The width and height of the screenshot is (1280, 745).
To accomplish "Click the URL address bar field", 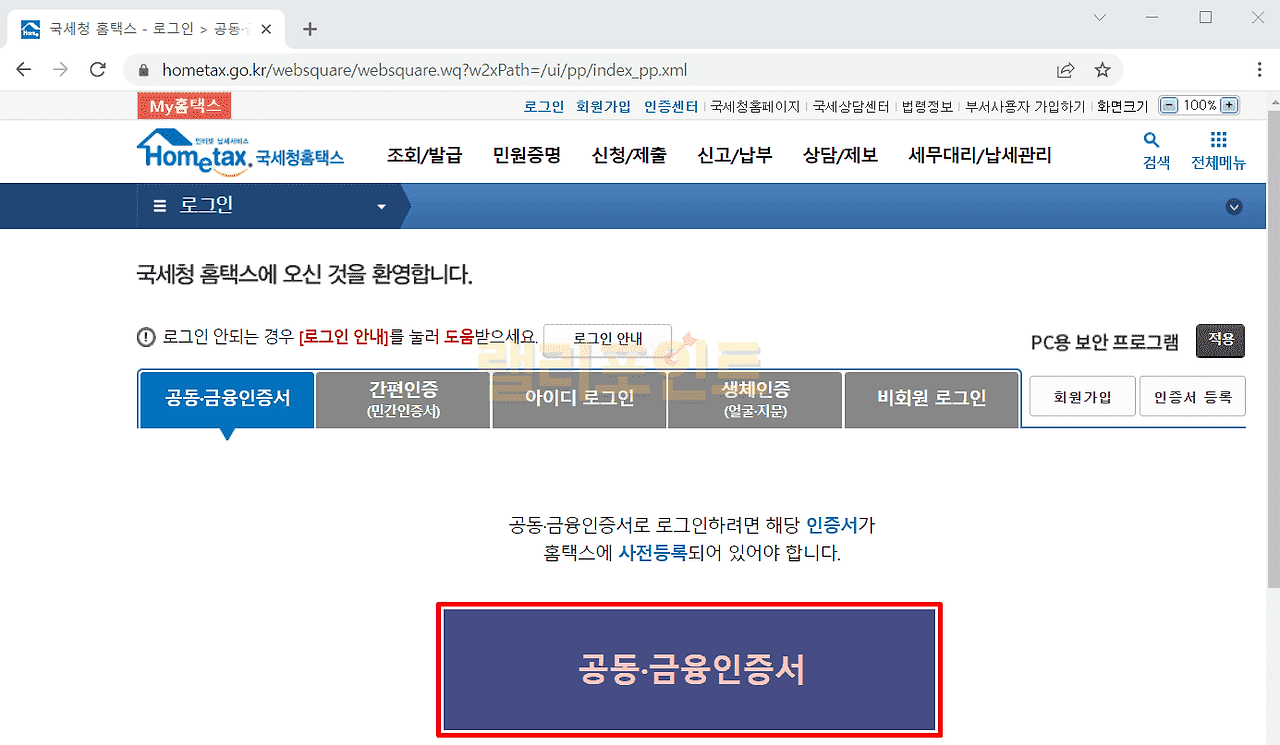I will pos(600,70).
